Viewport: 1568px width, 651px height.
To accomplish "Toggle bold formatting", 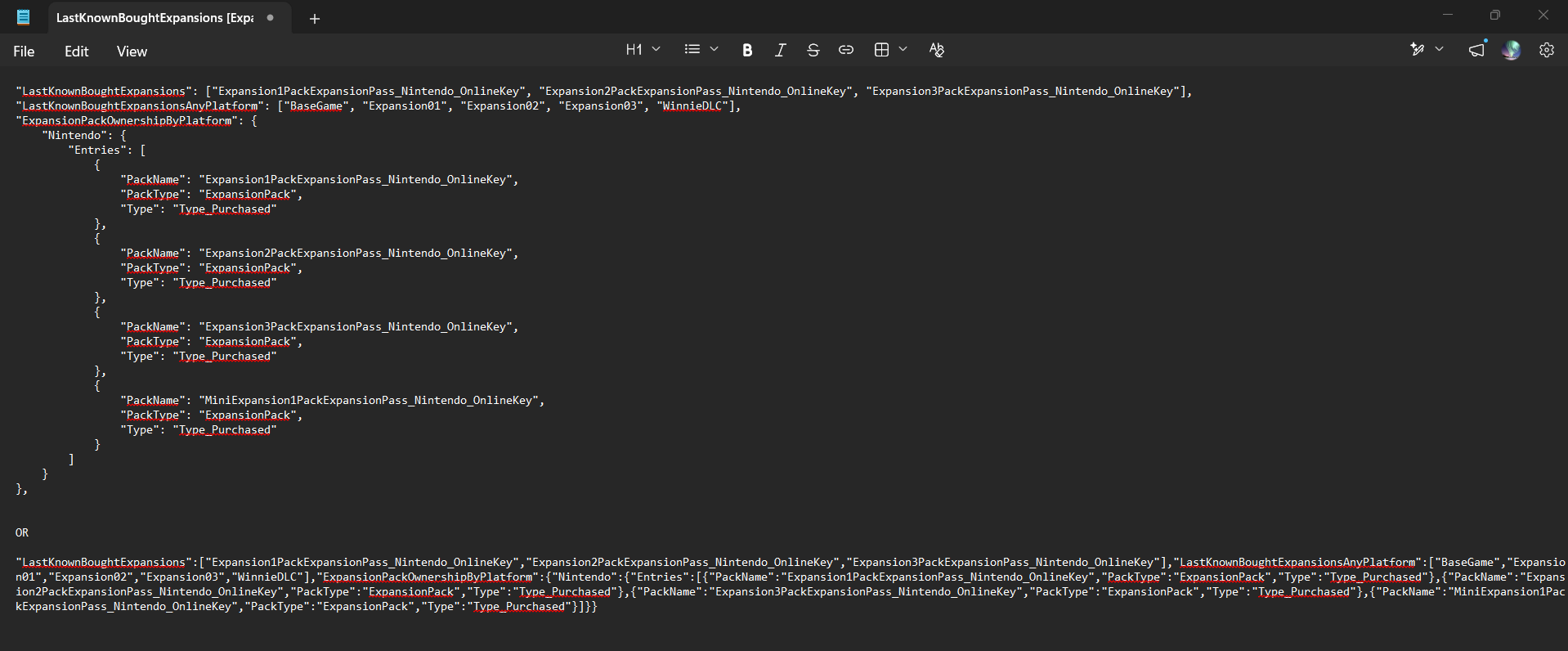I will [x=746, y=50].
